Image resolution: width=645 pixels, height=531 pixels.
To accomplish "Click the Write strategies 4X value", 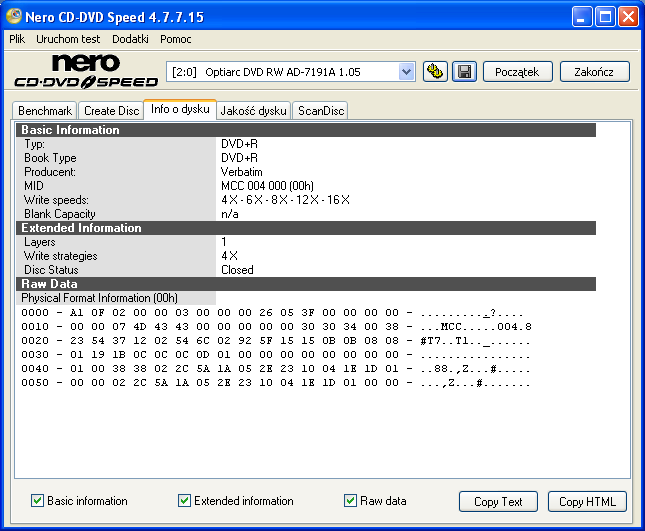I will coord(229,256).
